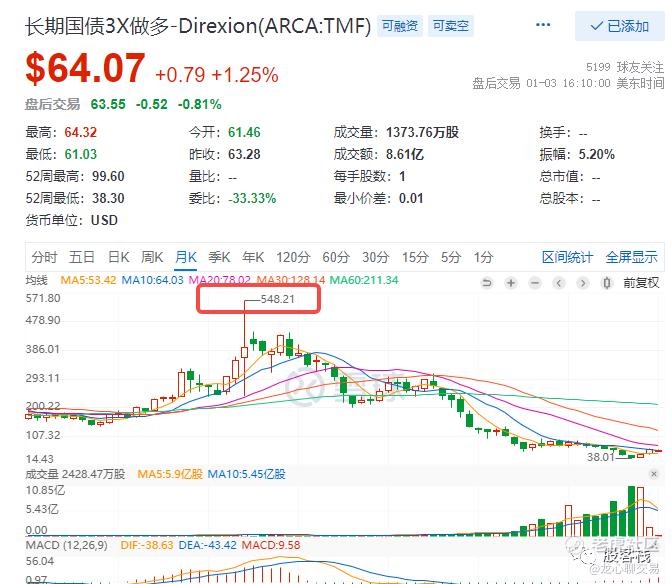Click the 最高 value 64.32

(x=81, y=132)
